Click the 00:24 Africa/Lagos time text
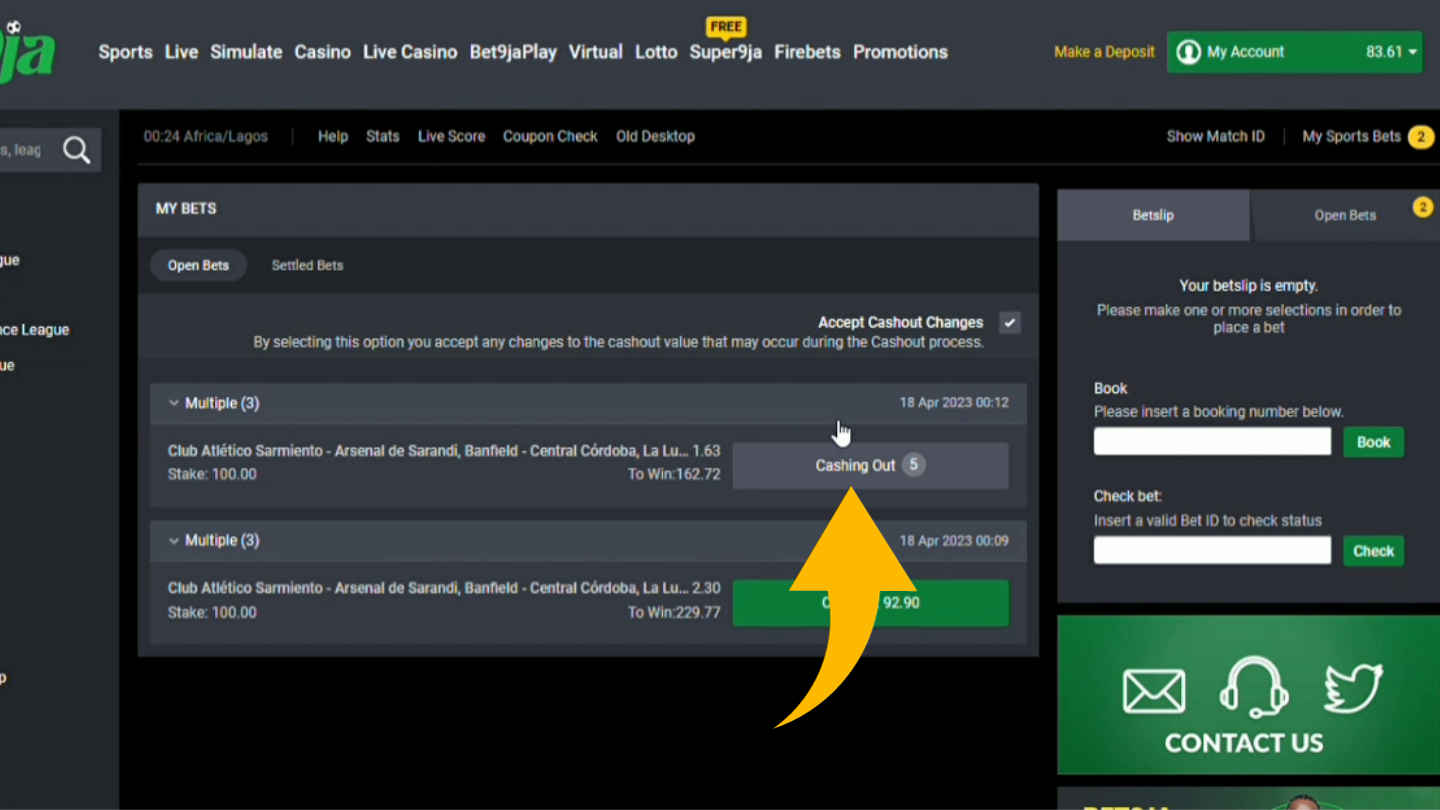Image resolution: width=1440 pixels, height=810 pixels. pyautogui.click(x=206, y=136)
